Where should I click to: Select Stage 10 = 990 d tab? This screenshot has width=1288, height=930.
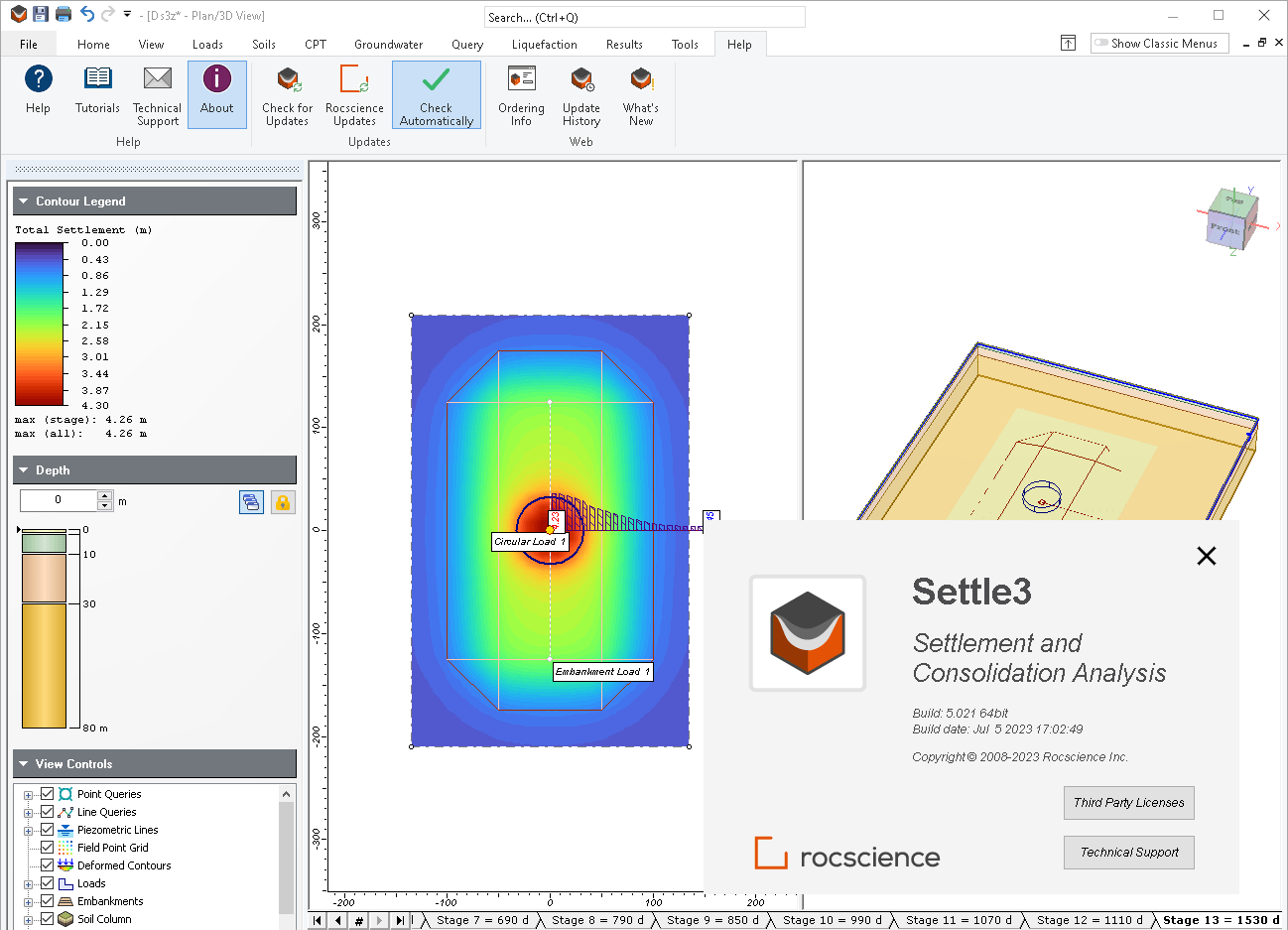832,920
